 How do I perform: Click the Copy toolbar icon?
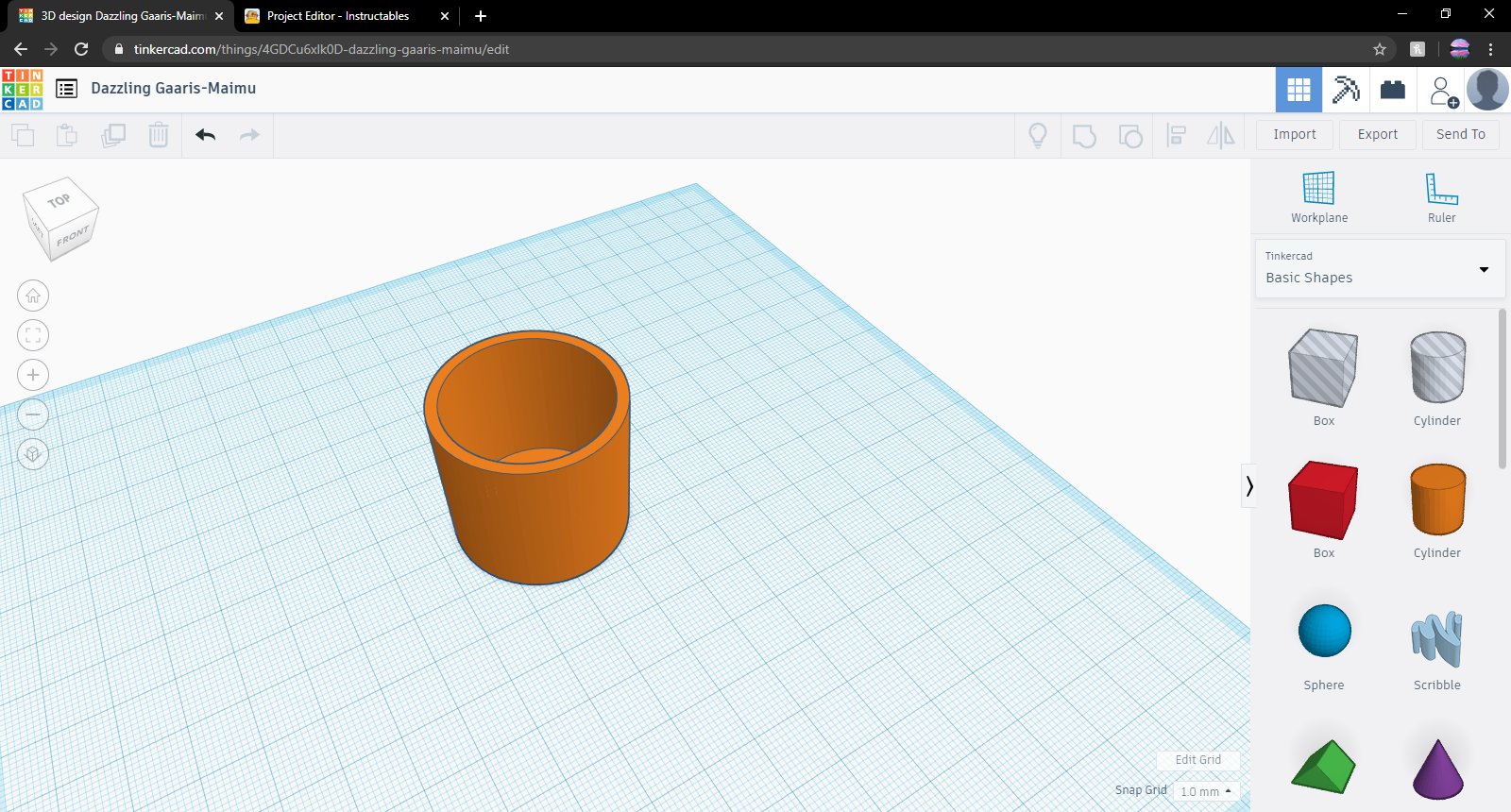[x=23, y=135]
